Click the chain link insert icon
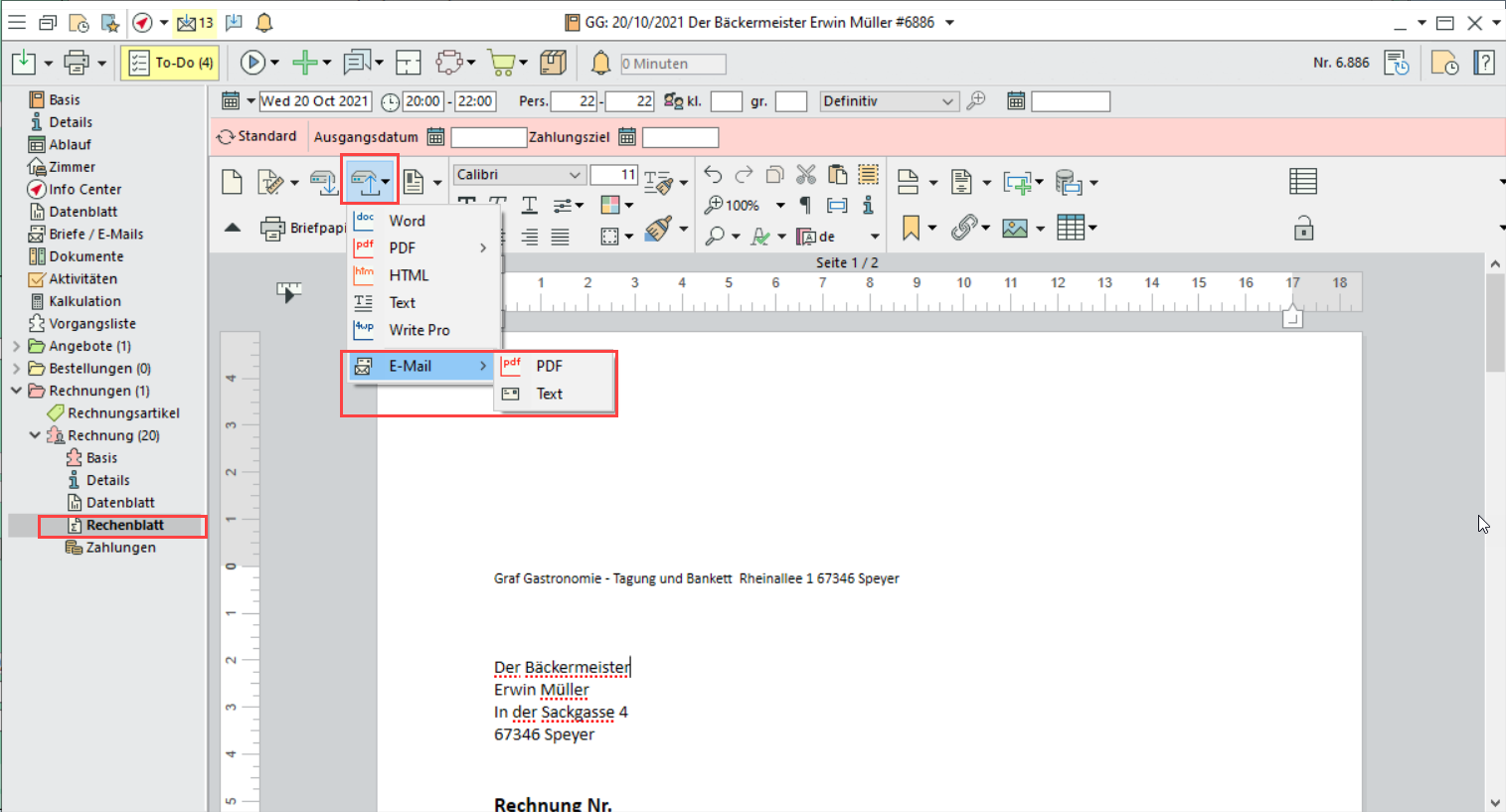 (962, 228)
